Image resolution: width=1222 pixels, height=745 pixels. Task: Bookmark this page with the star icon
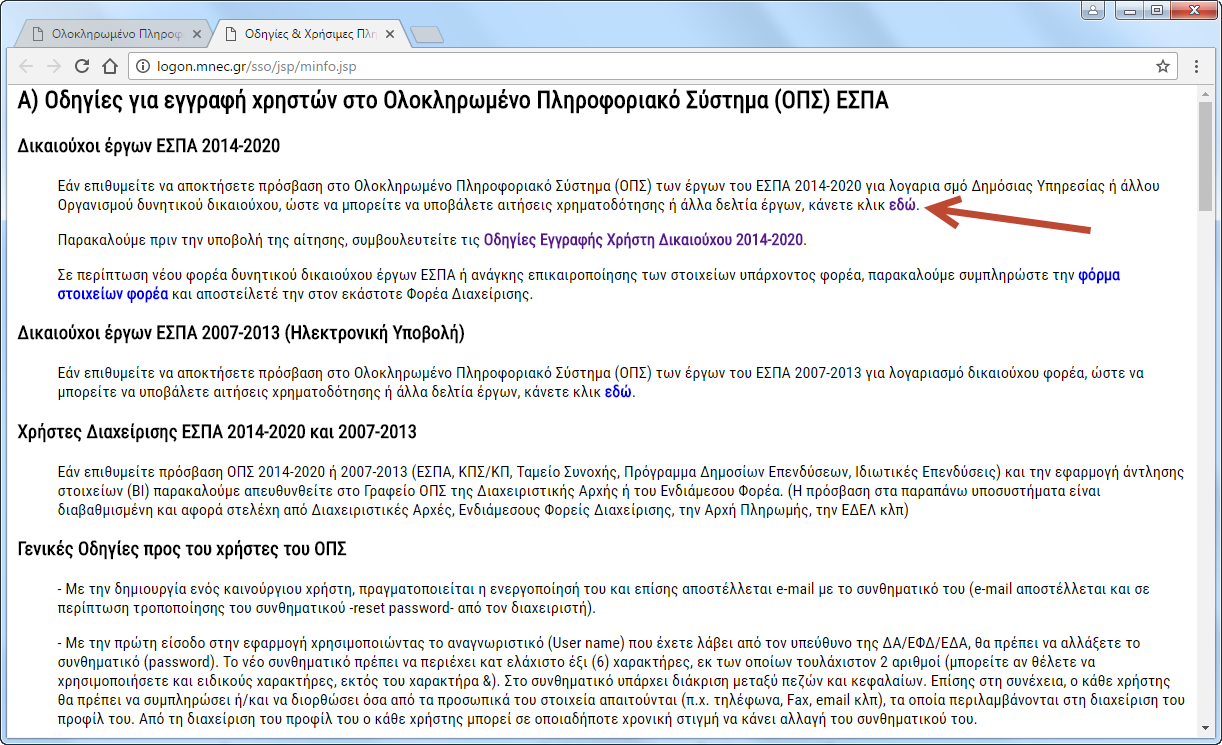tap(1162, 67)
